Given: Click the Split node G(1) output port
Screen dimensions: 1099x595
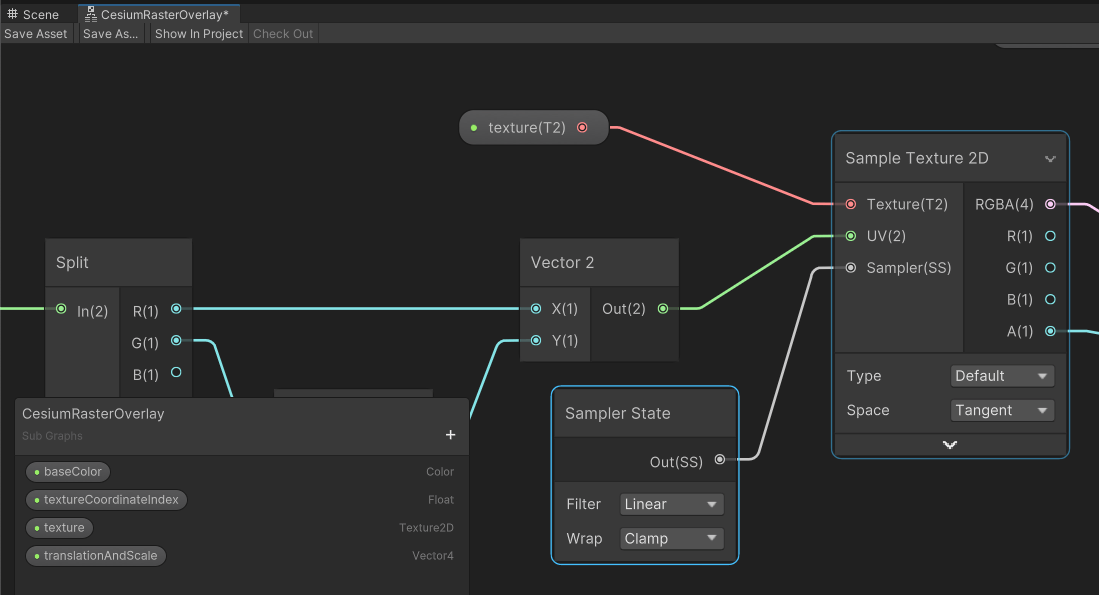Looking at the screenshot, I should click(x=177, y=341).
